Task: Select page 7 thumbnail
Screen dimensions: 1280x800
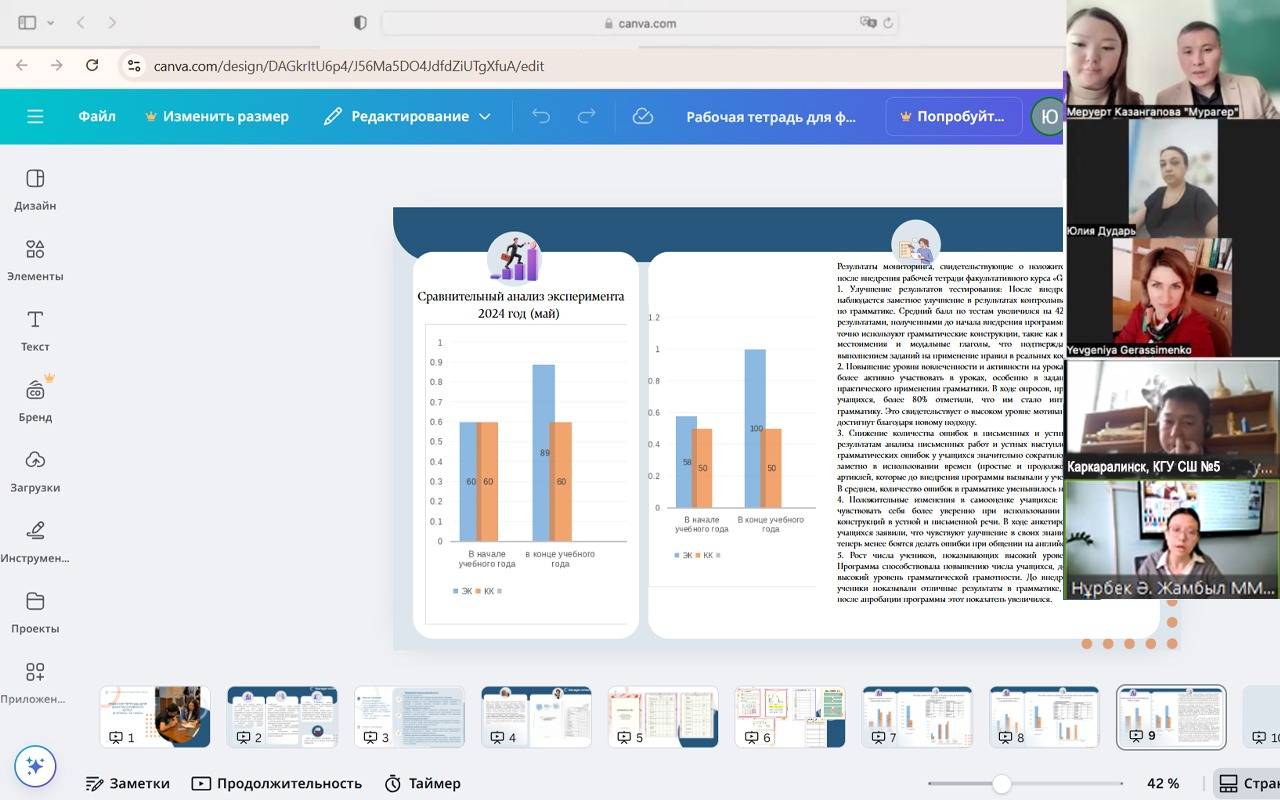Action: point(917,717)
